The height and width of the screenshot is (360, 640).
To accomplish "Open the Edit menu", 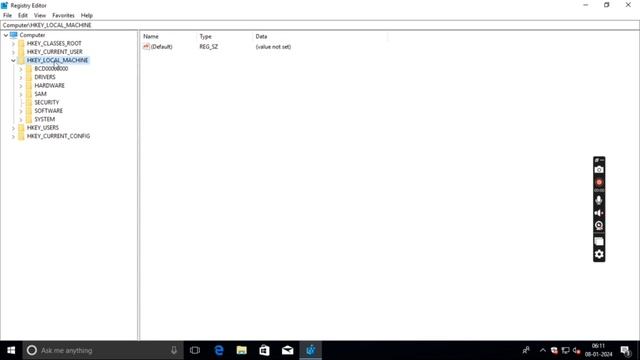I will click(23, 16).
